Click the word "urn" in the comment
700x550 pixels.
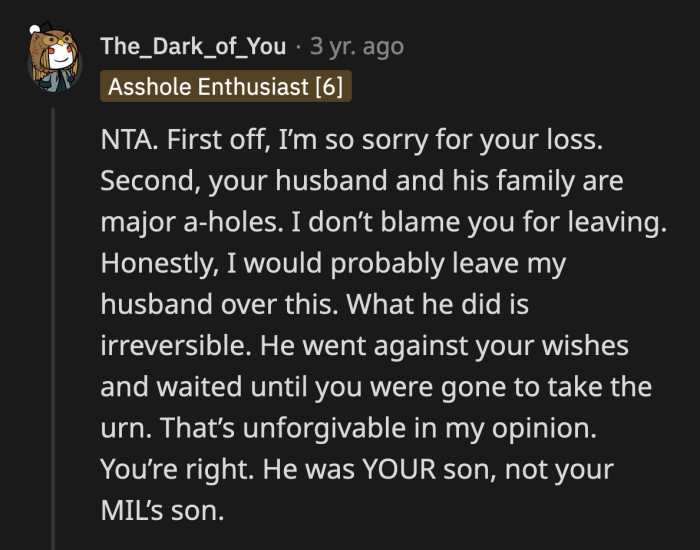[x=119, y=428]
